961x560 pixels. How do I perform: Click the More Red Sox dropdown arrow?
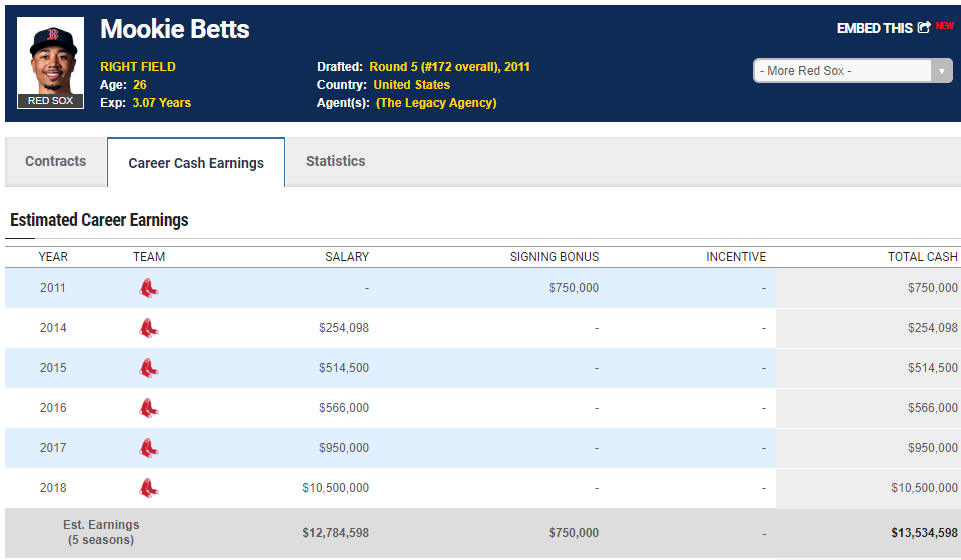[x=941, y=71]
